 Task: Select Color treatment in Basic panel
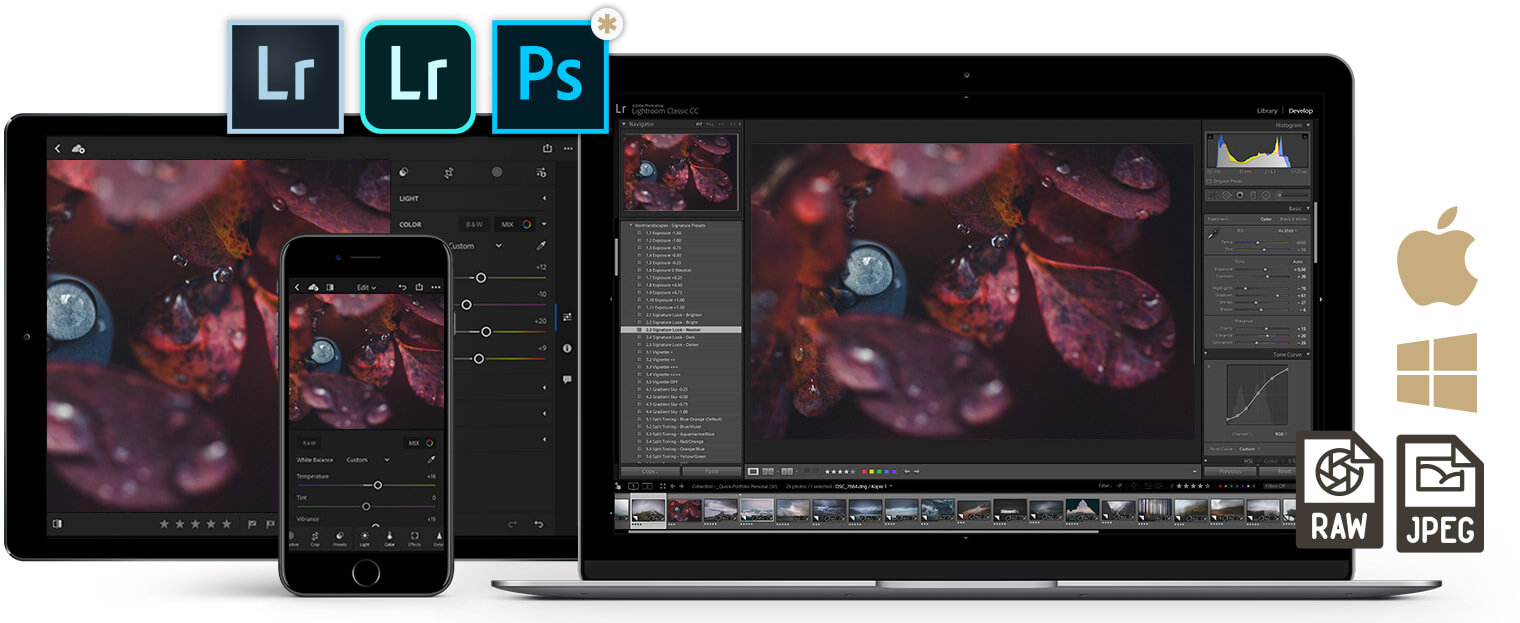pyautogui.click(x=1264, y=218)
